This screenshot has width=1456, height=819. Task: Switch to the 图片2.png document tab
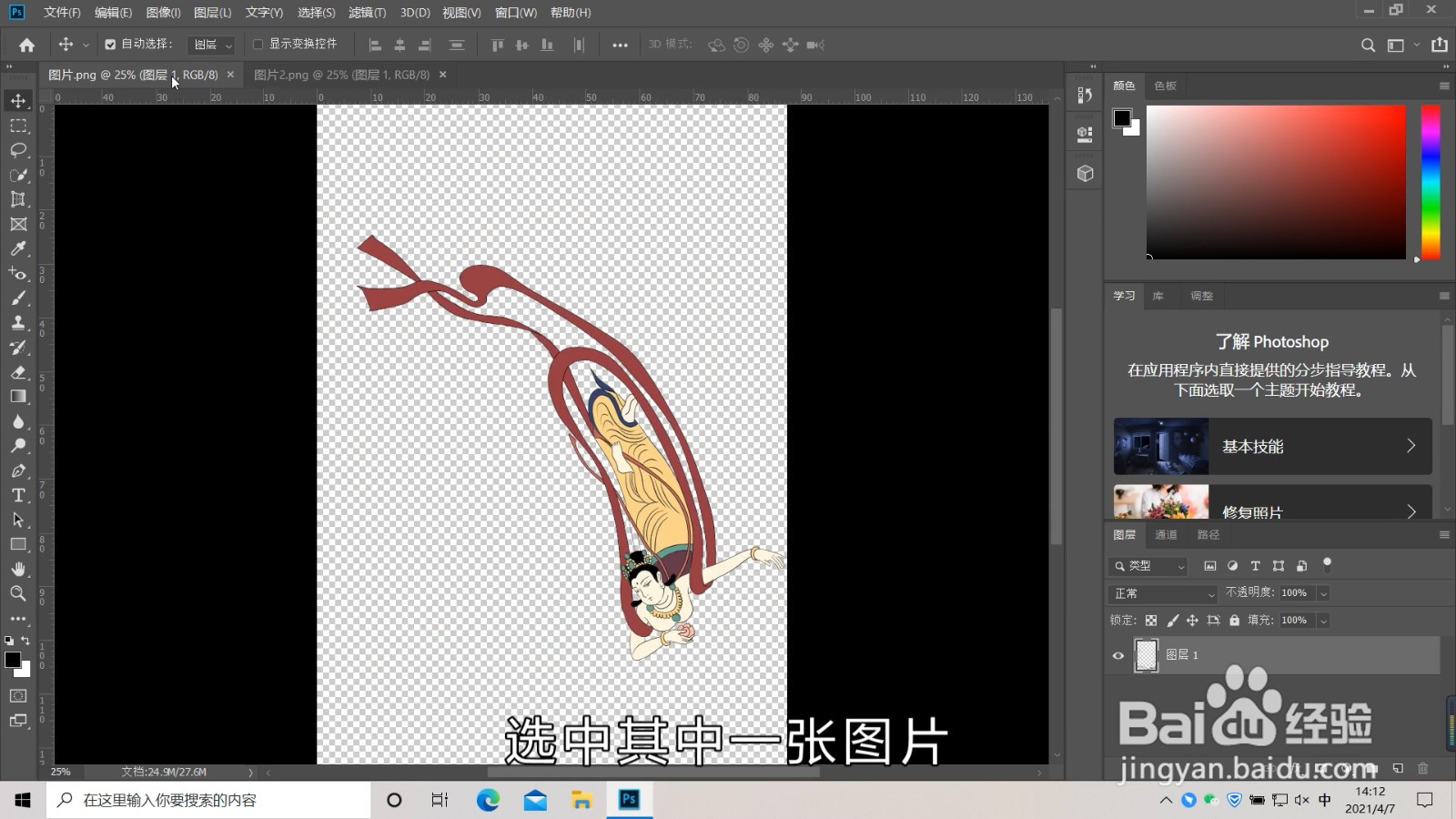coord(341,75)
